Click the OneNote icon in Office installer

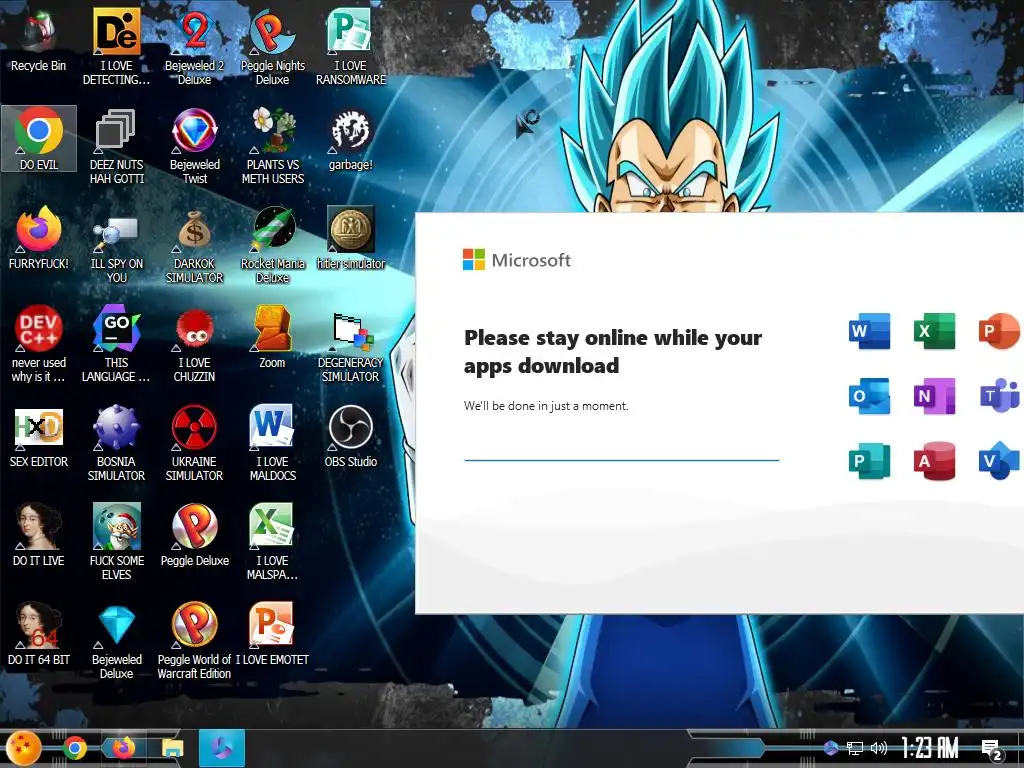coord(935,396)
